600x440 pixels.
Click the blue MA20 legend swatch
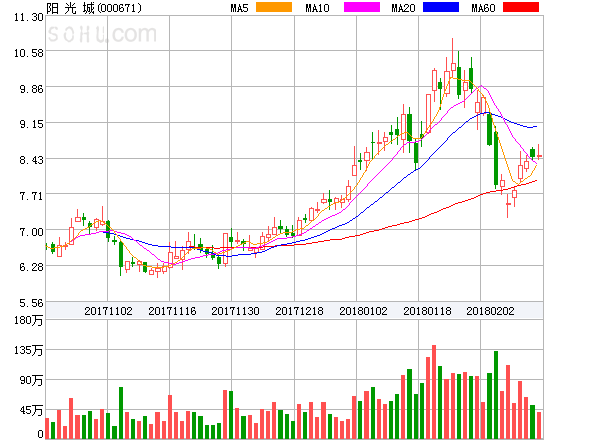441,7
